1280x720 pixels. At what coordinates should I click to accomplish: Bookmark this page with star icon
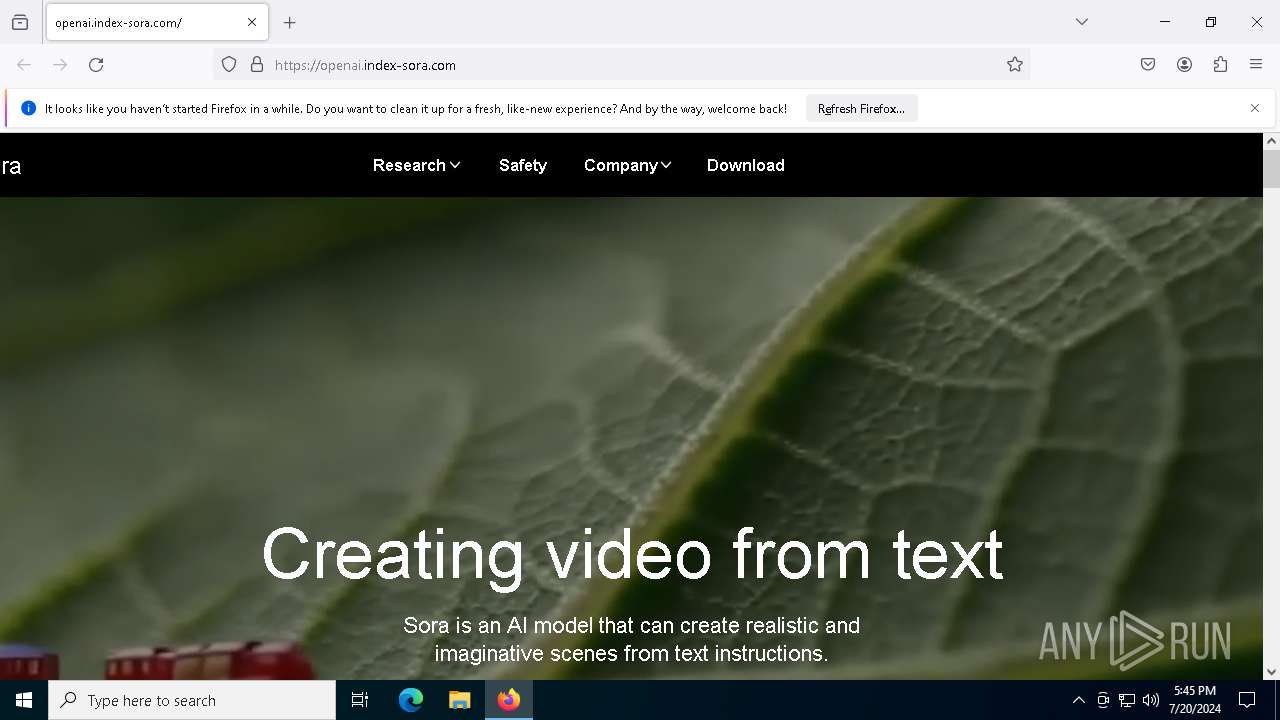pos(1015,65)
